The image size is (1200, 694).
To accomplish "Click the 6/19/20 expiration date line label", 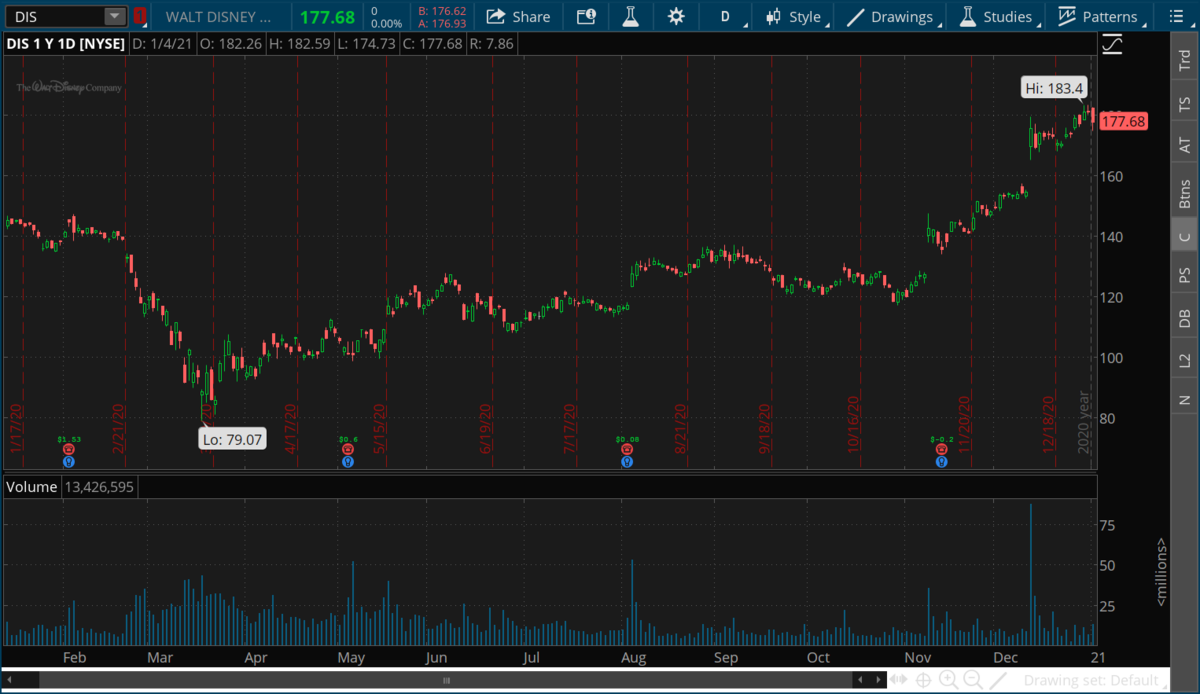I will 486,428.
